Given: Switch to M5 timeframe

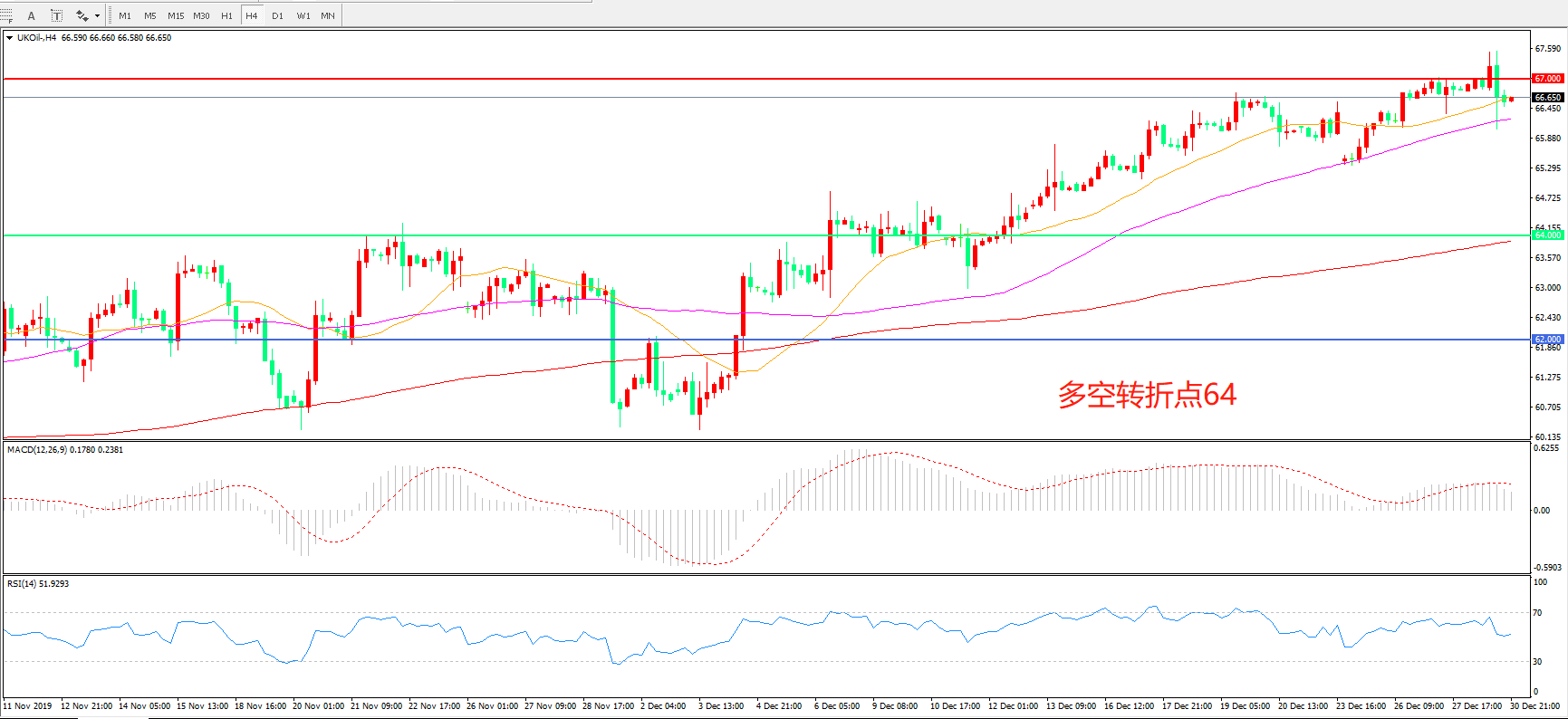Looking at the screenshot, I should point(150,15).
